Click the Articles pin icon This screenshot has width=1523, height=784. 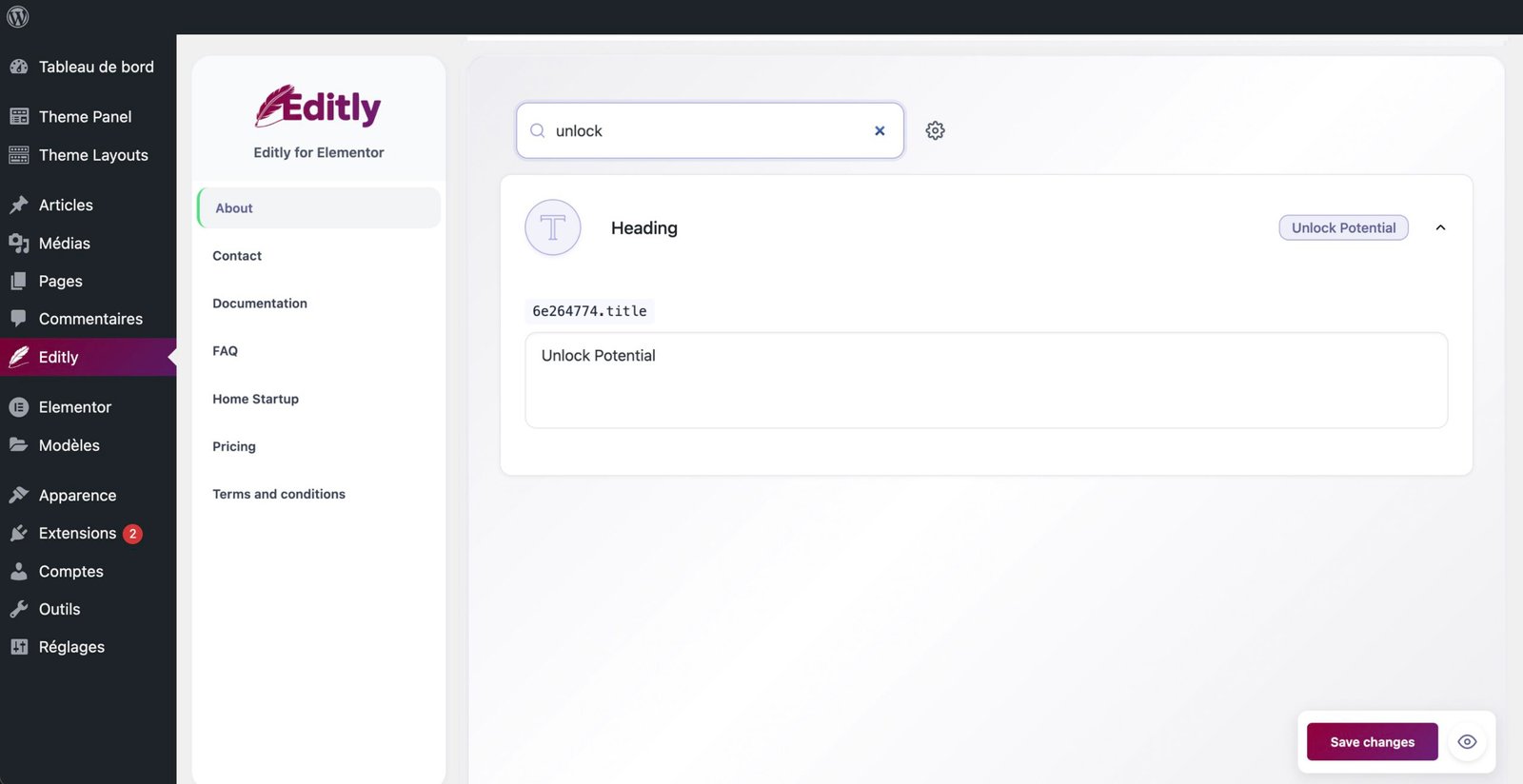coord(19,205)
